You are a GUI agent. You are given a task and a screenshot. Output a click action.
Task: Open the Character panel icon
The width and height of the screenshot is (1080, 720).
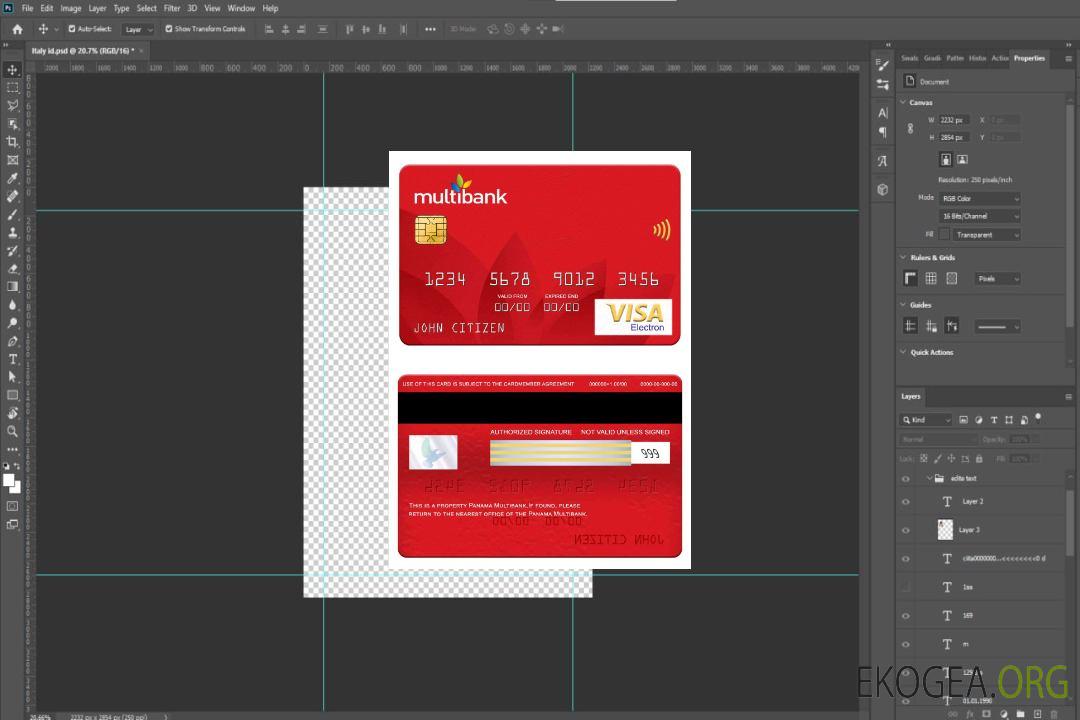pos(882,112)
